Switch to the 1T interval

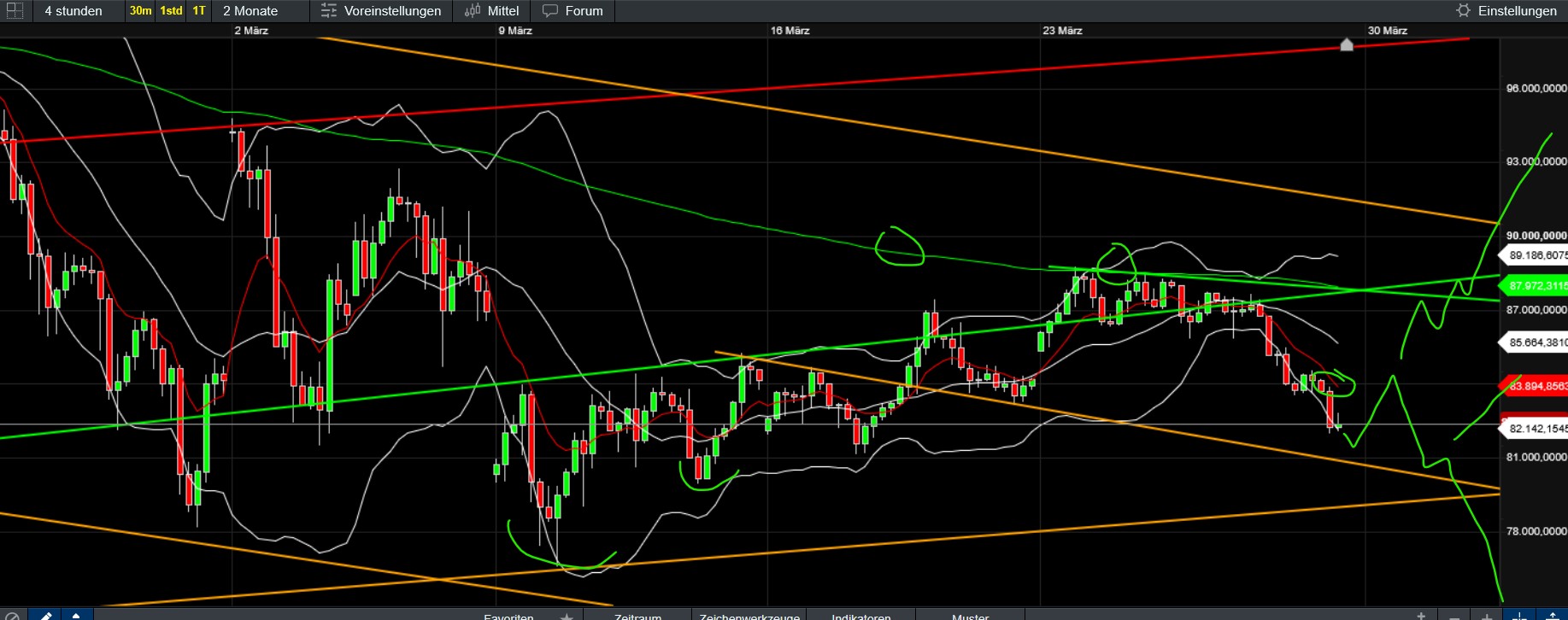click(198, 11)
